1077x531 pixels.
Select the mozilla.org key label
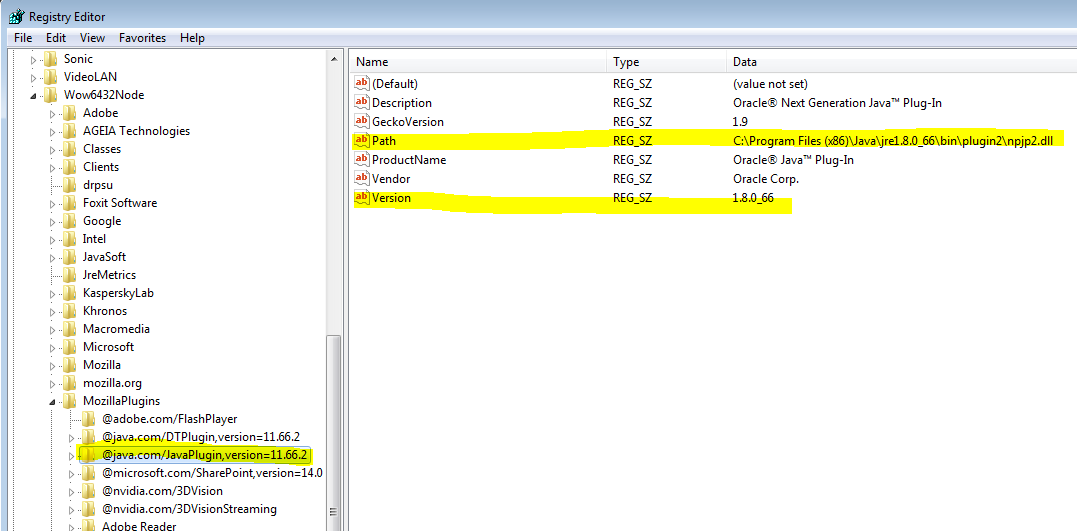[x=112, y=383]
